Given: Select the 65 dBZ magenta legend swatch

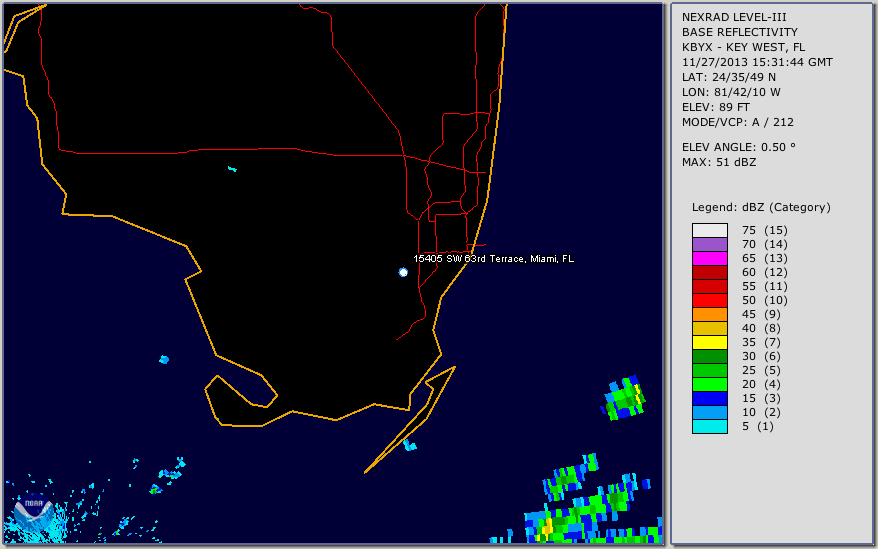Looking at the screenshot, I should pyautogui.click(x=709, y=258).
